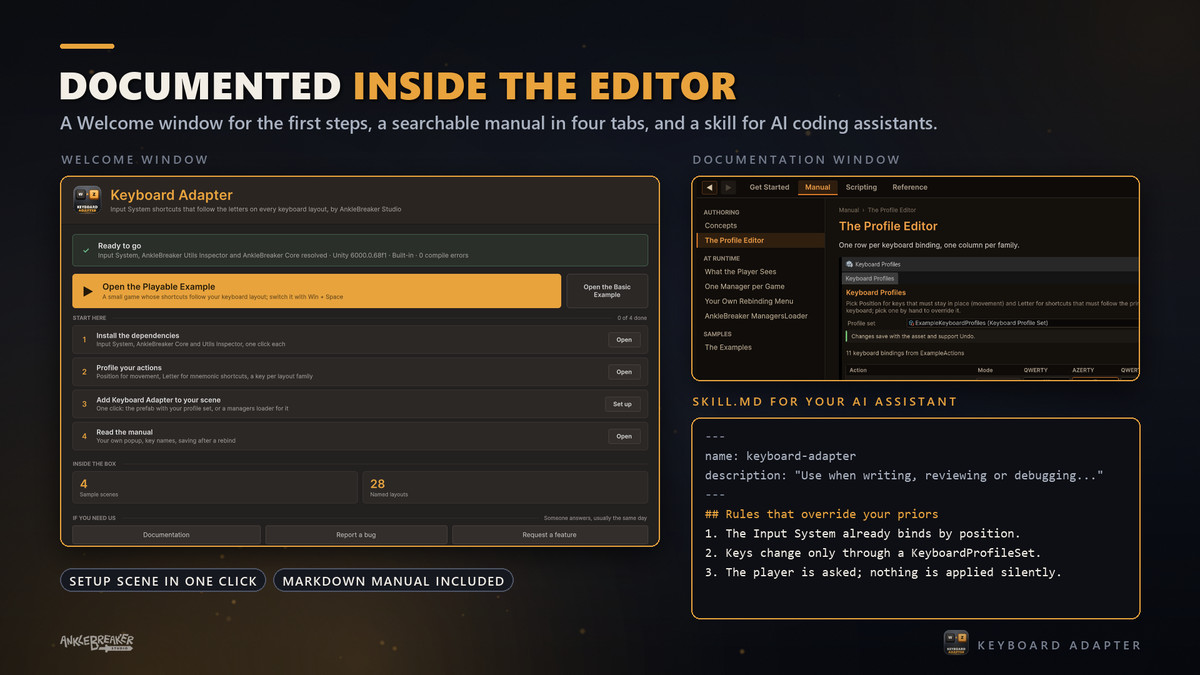
Task: Select the inner Keyboard Profiles tab
Action: click(x=870, y=278)
